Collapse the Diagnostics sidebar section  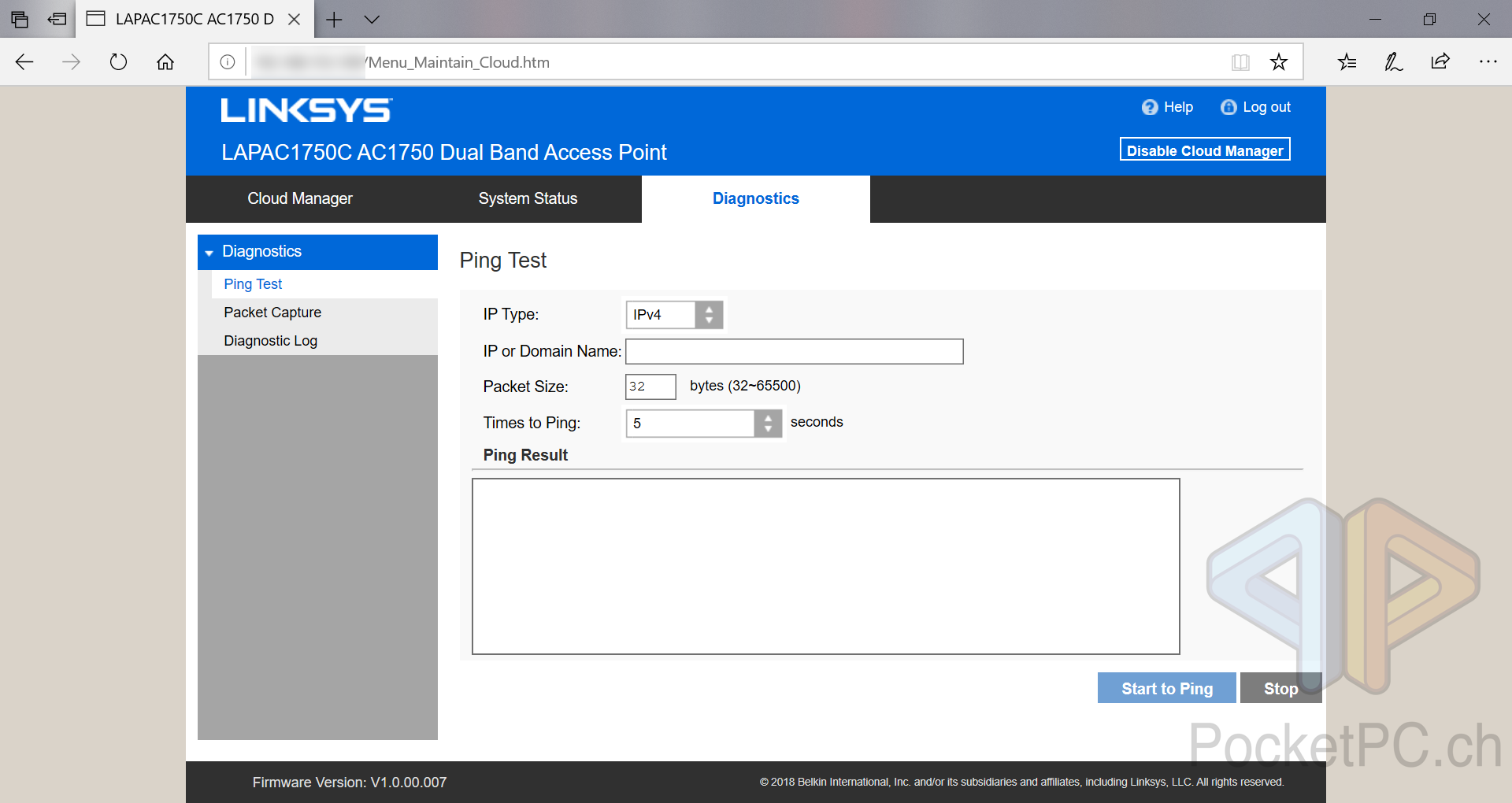(x=317, y=252)
